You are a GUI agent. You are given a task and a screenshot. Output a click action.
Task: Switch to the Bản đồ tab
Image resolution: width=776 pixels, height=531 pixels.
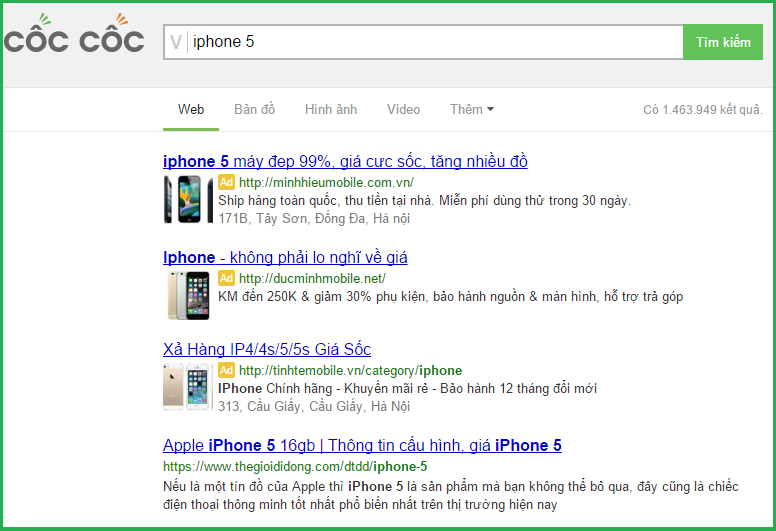click(254, 109)
